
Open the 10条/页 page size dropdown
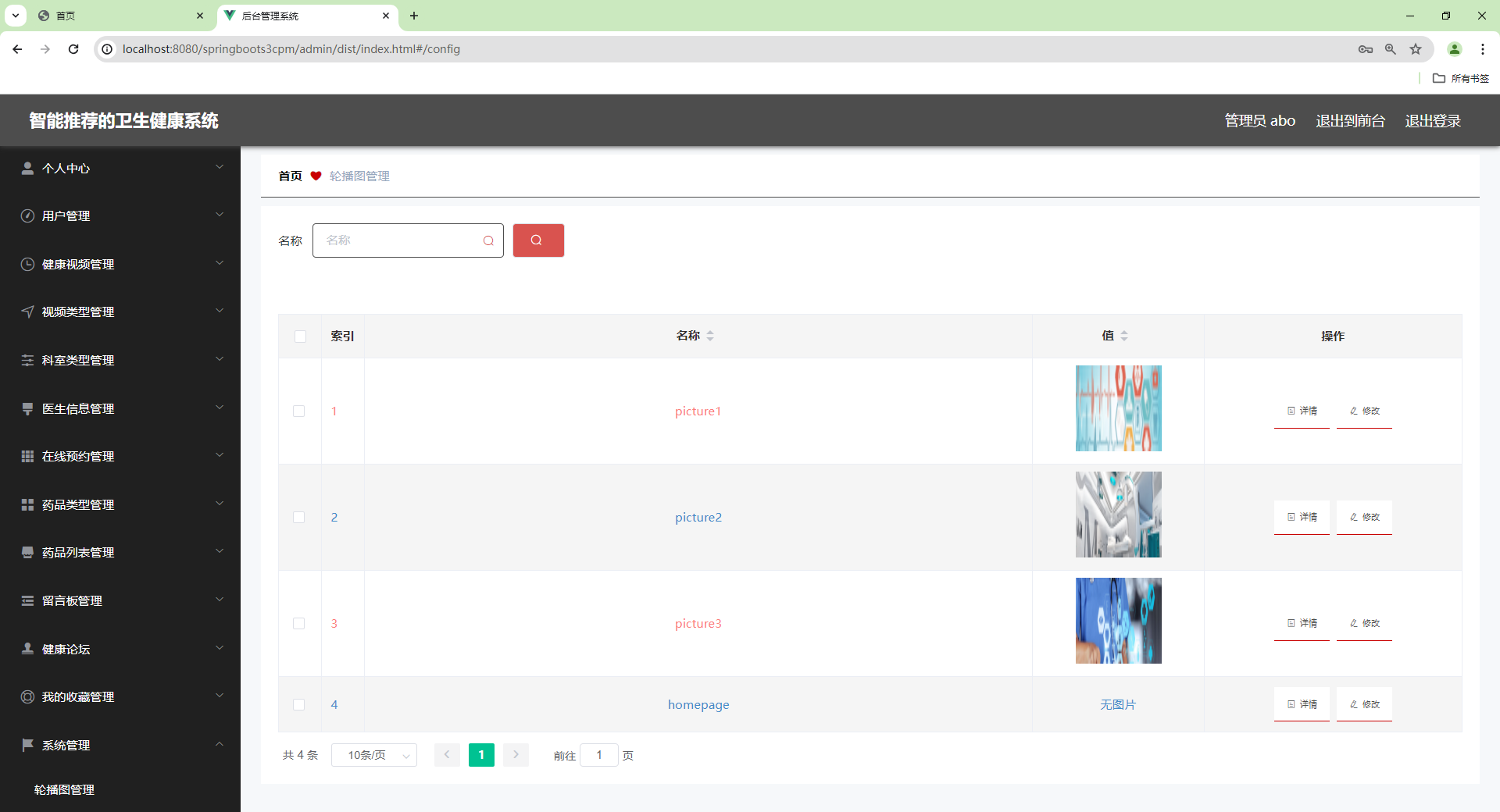click(x=373, y=755)
